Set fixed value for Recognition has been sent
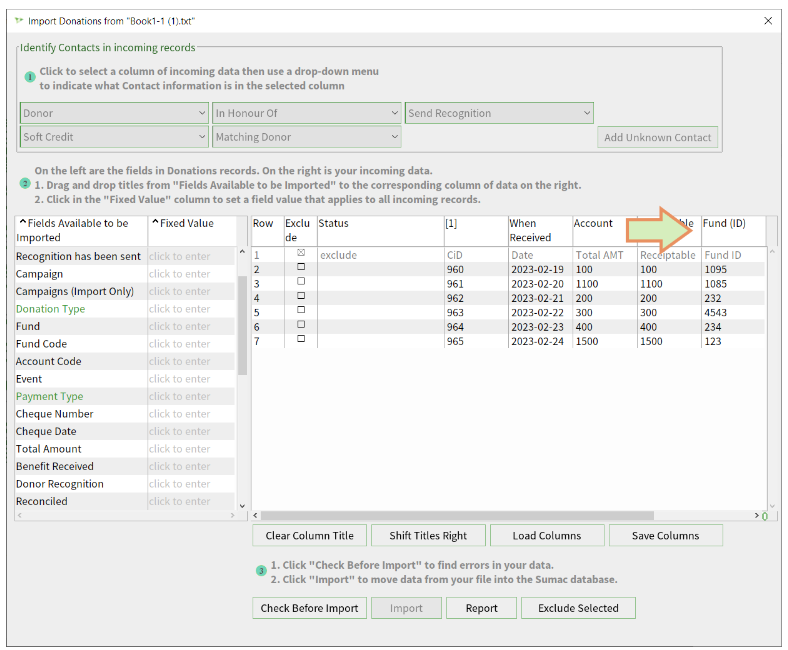The image size is (788, 650). 191,256
